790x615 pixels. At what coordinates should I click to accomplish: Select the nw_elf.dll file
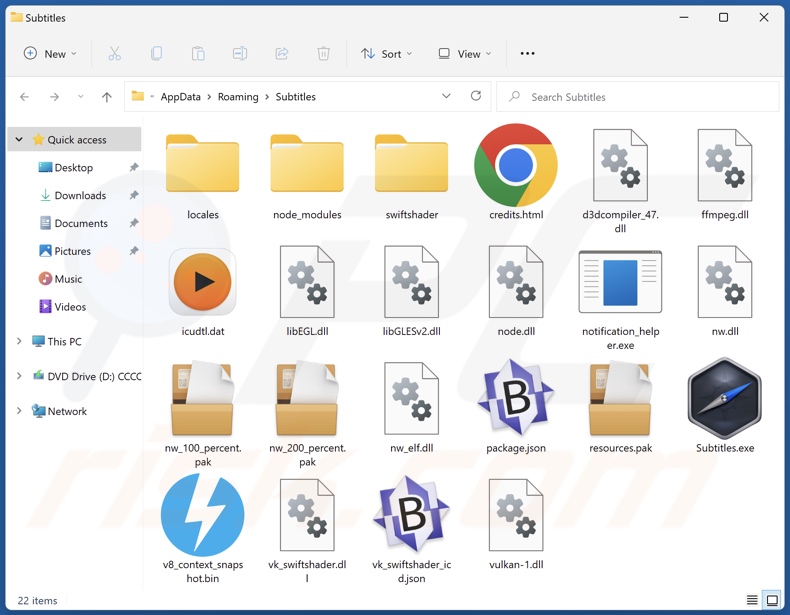[x=412, y=407]
